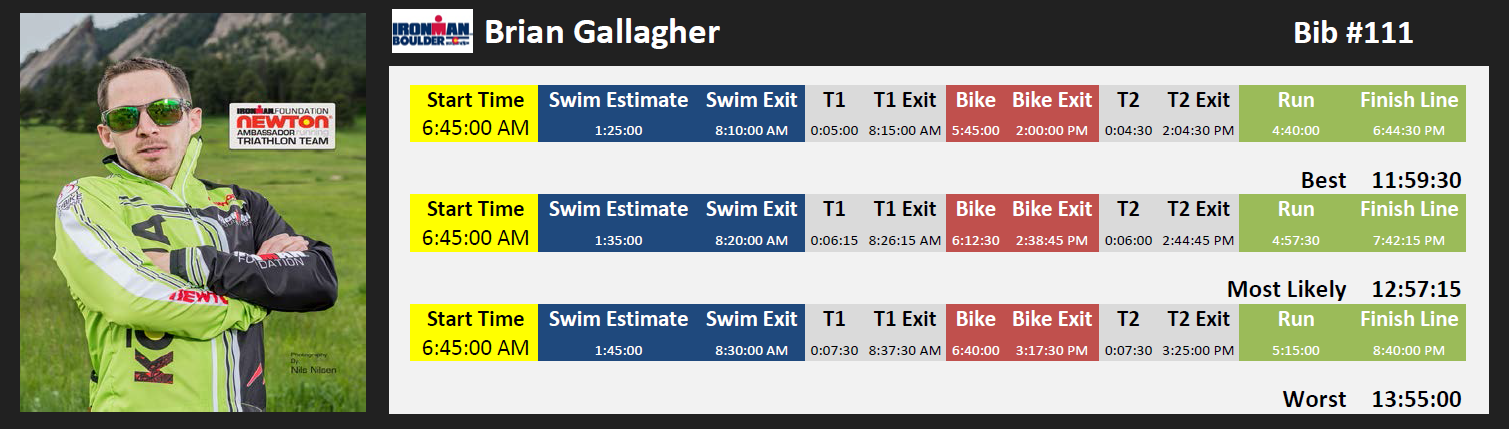The height and width of the screenshot is (429, 1509).
Task: Click the Newton Triathlon Team badge
Action: coord(282,126)
